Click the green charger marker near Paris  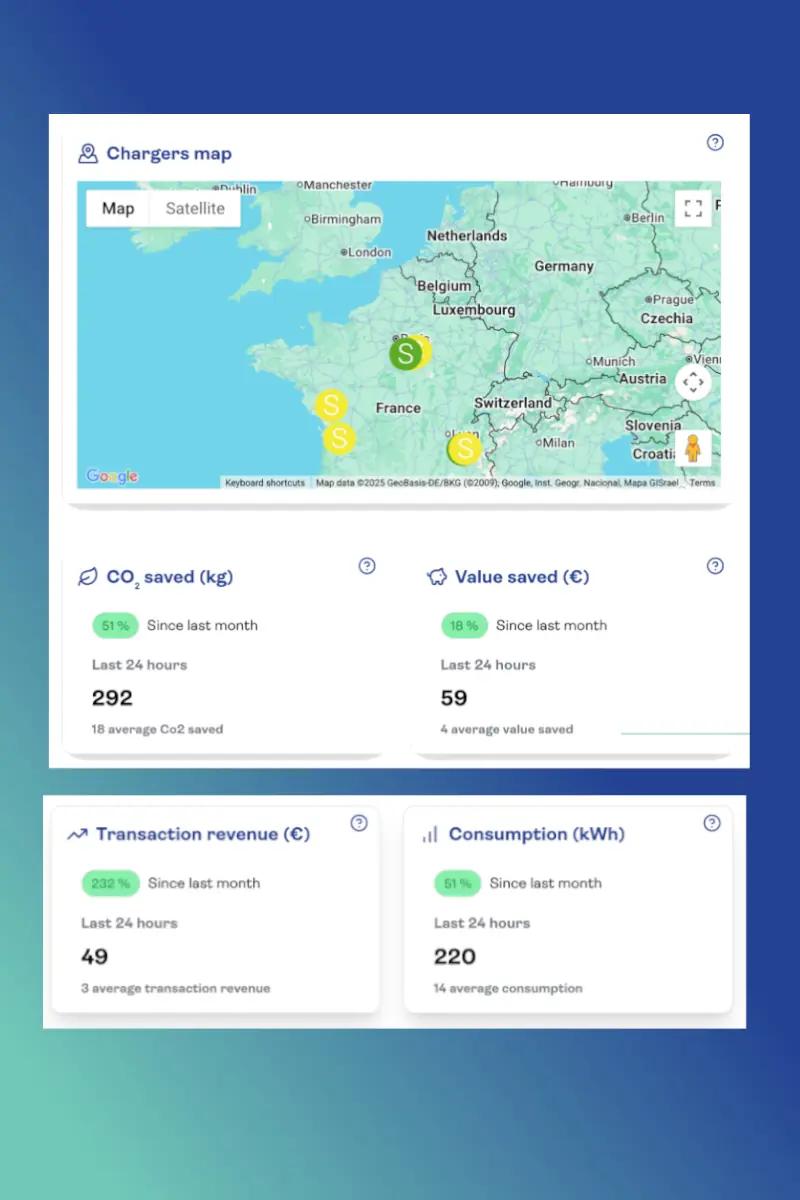[x=405, y=353]
